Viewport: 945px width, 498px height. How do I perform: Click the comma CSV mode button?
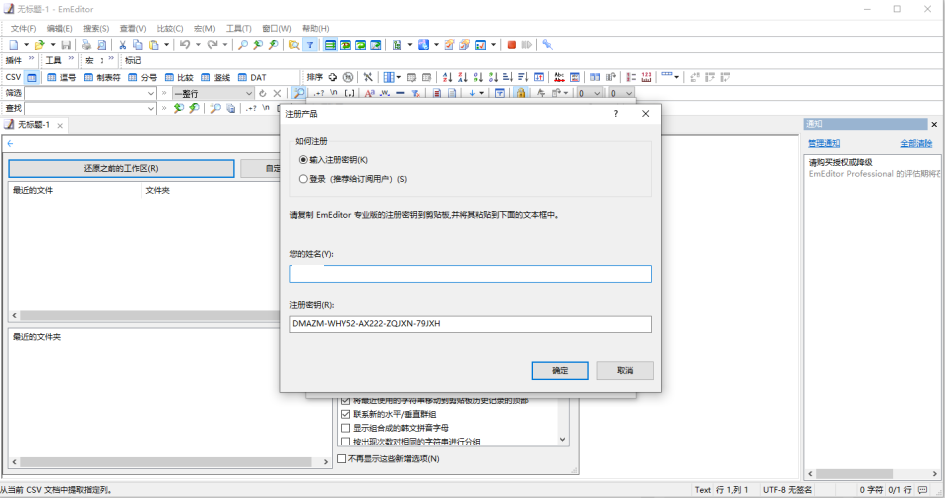62,77
